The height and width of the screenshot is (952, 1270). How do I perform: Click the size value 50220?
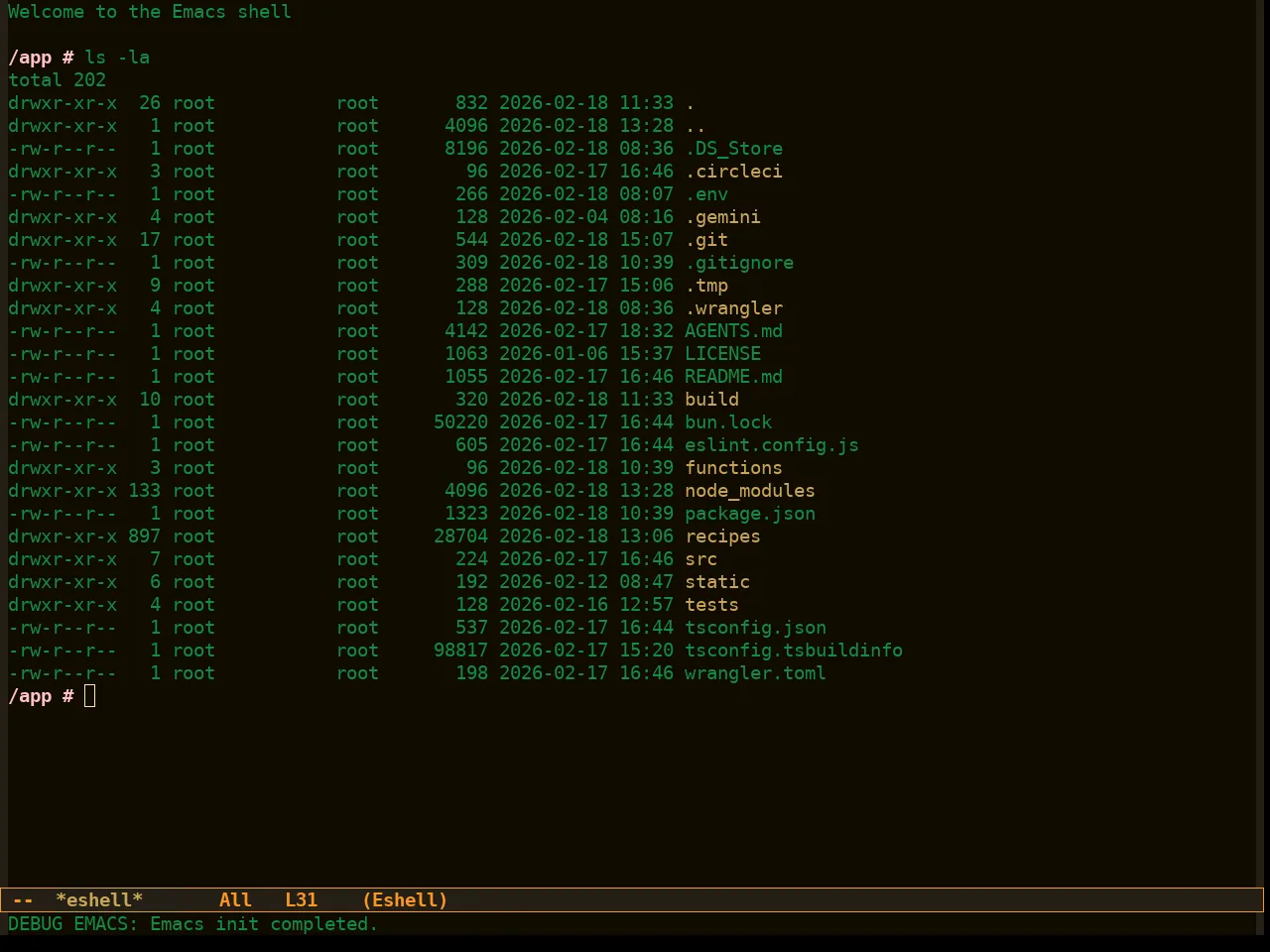461,422
